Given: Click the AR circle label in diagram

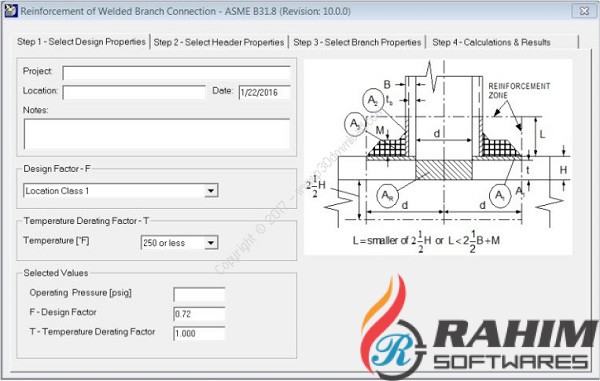Looking at the screenshot, I should [x=387, y=196].
